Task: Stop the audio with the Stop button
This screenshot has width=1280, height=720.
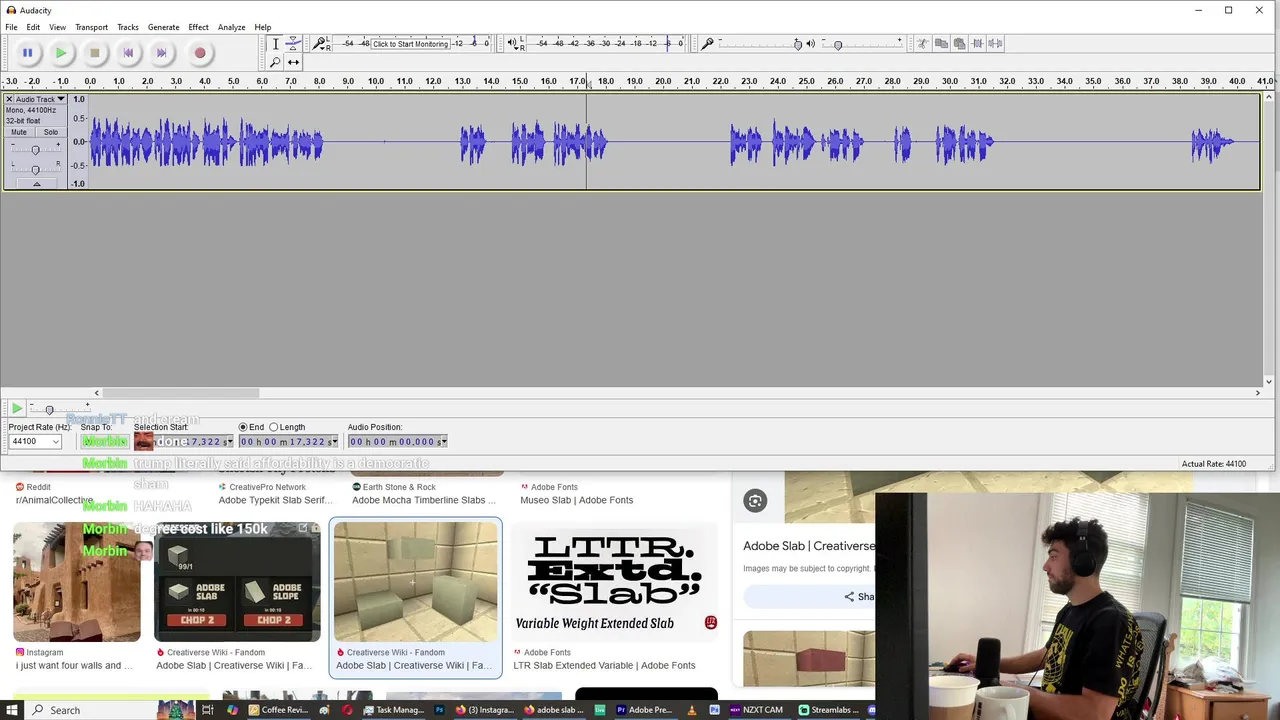Action: point(94,53)
